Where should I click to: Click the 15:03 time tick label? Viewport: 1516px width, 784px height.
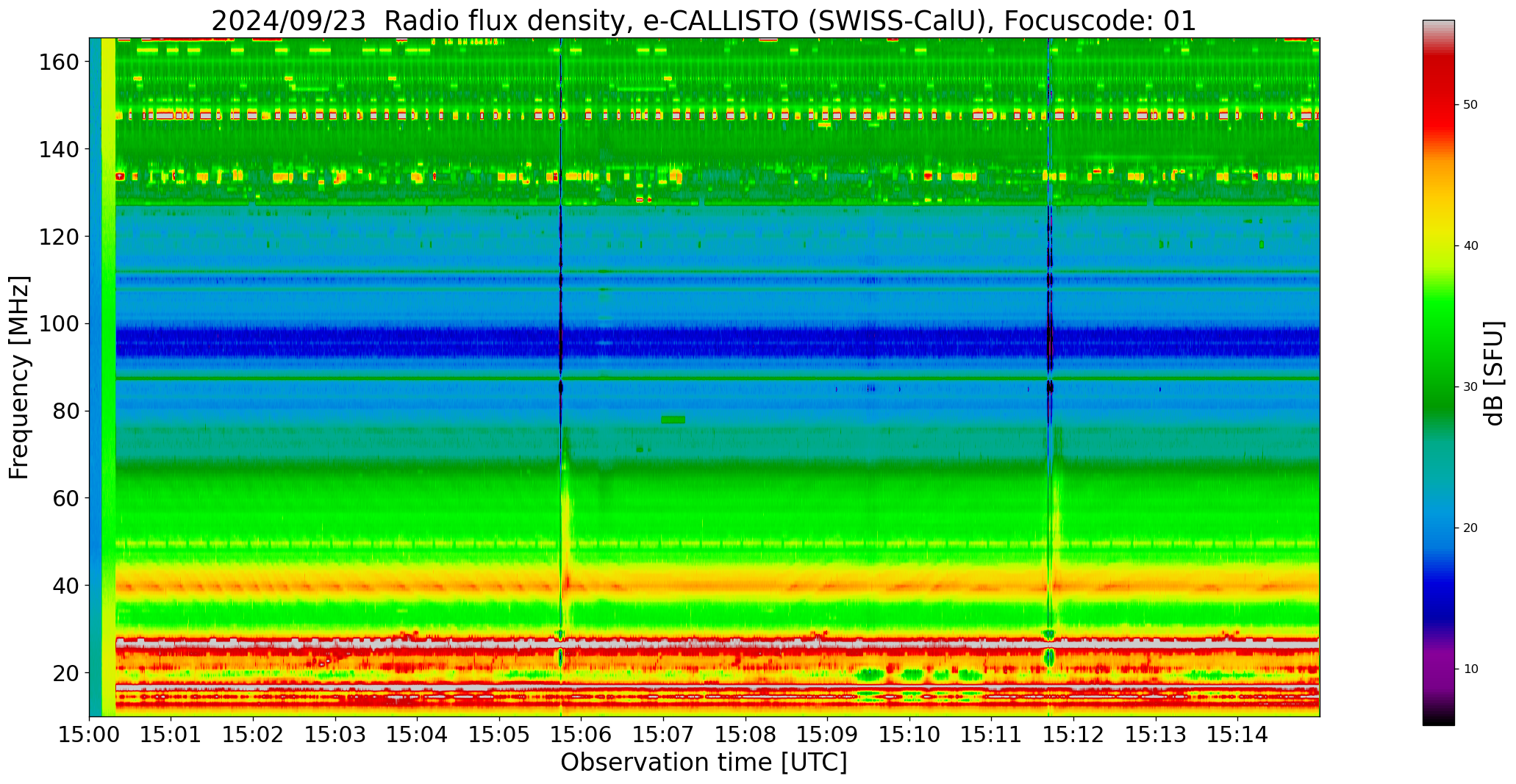tap(336, 733)
